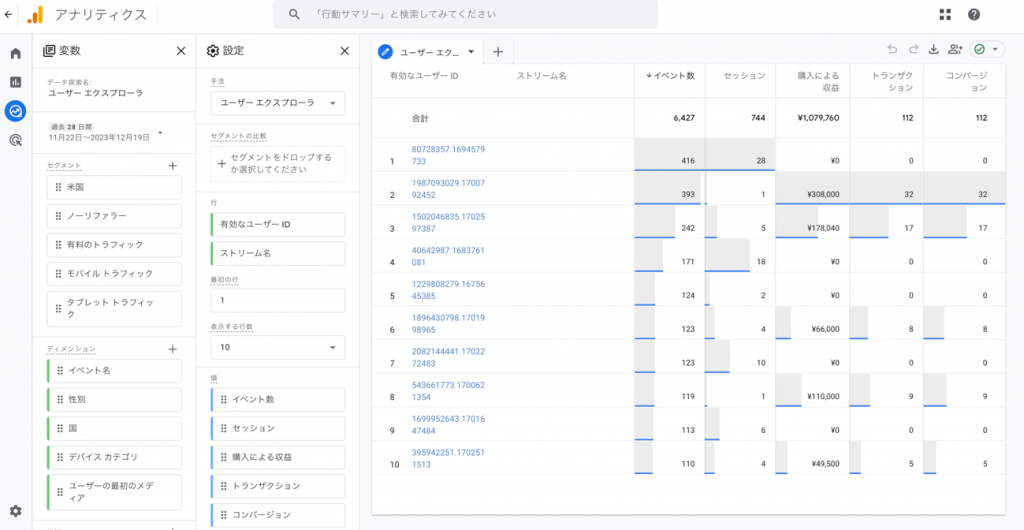Image resolution: width=1024 pixels, height=530 pixels.
Task: Share exploration via add-user icon
Action: pyautogui.click(x=955, y=49)
